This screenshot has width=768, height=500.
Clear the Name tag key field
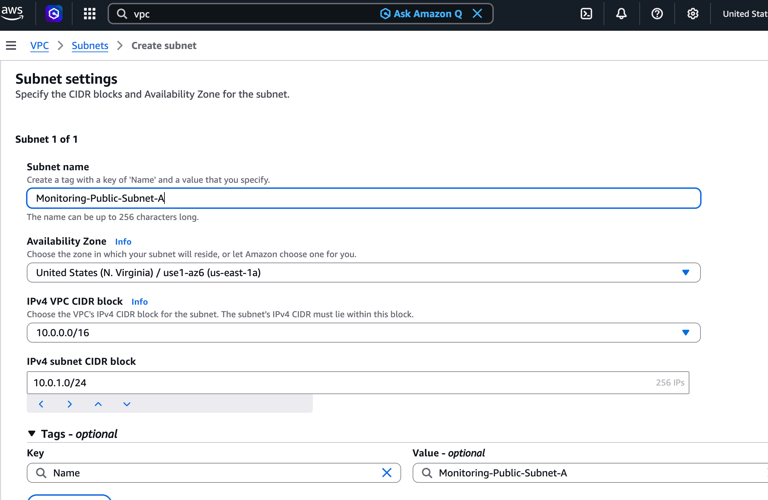387,473
